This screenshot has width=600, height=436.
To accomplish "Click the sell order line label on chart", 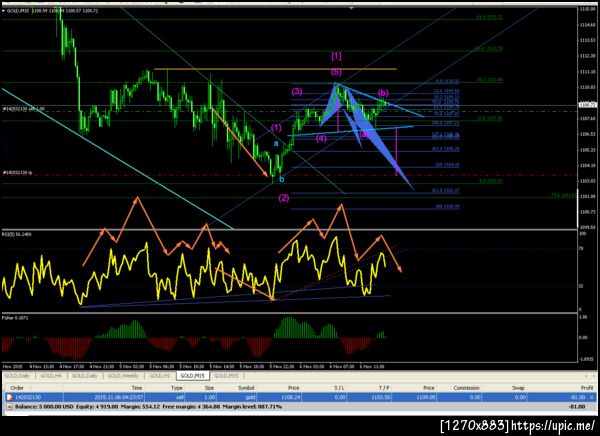I will [x=24, y=109].
